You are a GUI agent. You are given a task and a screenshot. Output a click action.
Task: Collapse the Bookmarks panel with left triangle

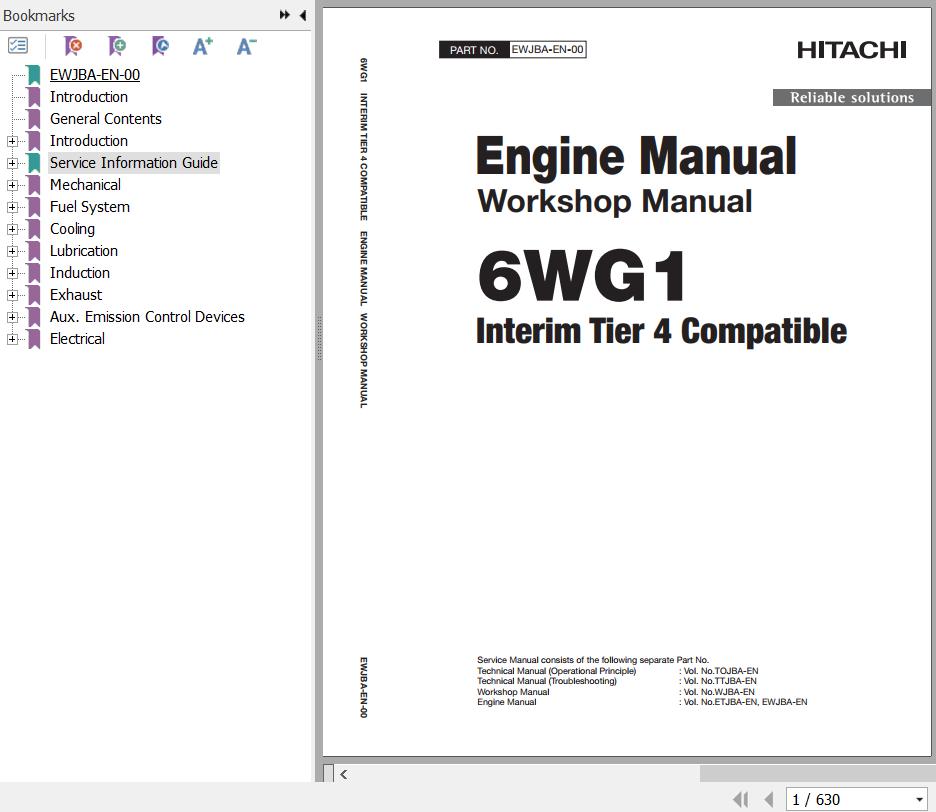coord(302,15)
